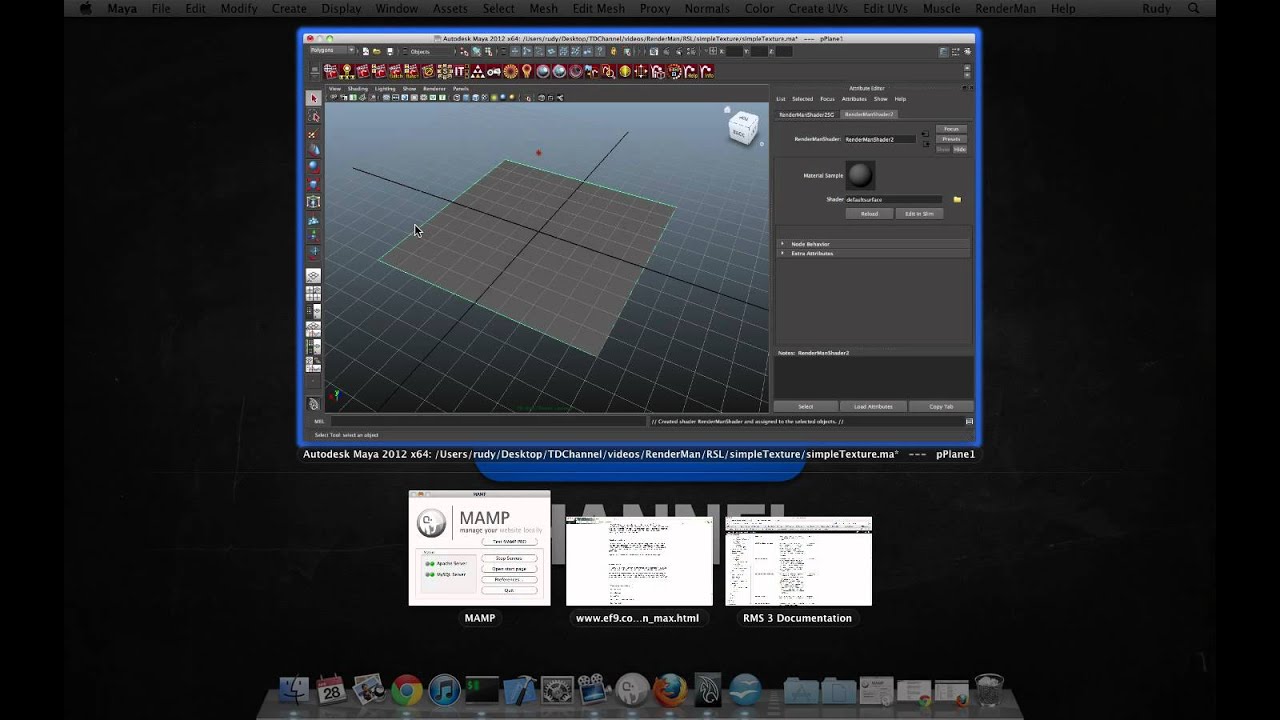Click the Copy Tab button
This screenshot has width=1280, height=720.
point(941,407)
